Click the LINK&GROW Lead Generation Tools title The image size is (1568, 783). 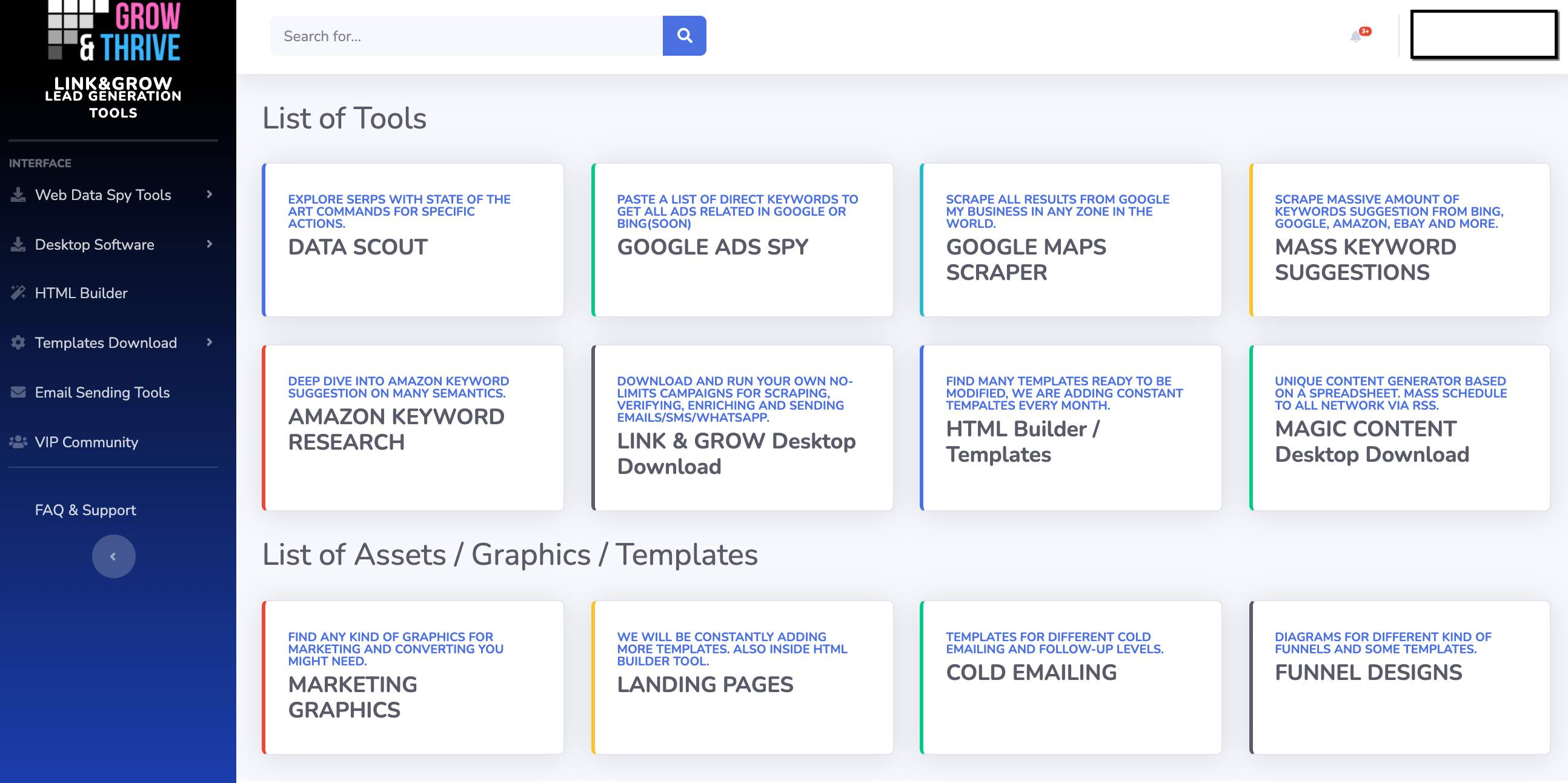point(113,98)
